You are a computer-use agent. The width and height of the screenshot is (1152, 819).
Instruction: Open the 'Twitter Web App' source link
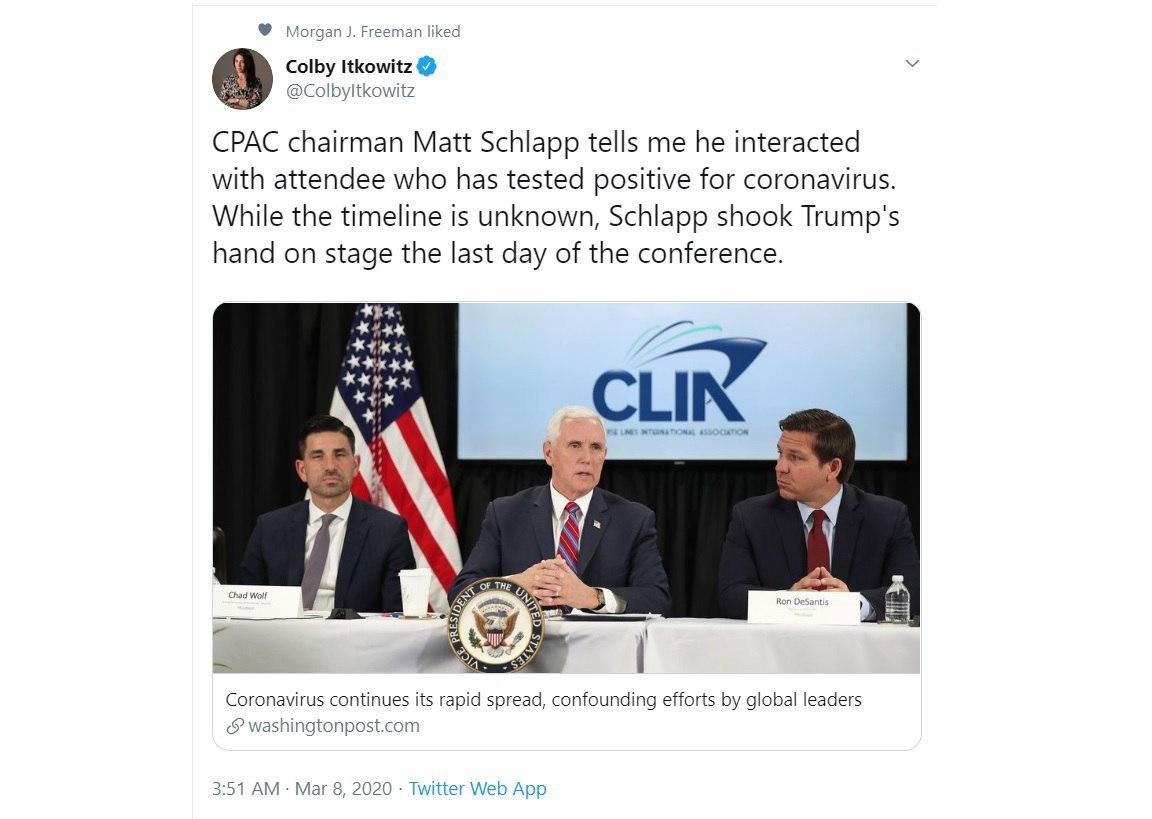point(478,789)
